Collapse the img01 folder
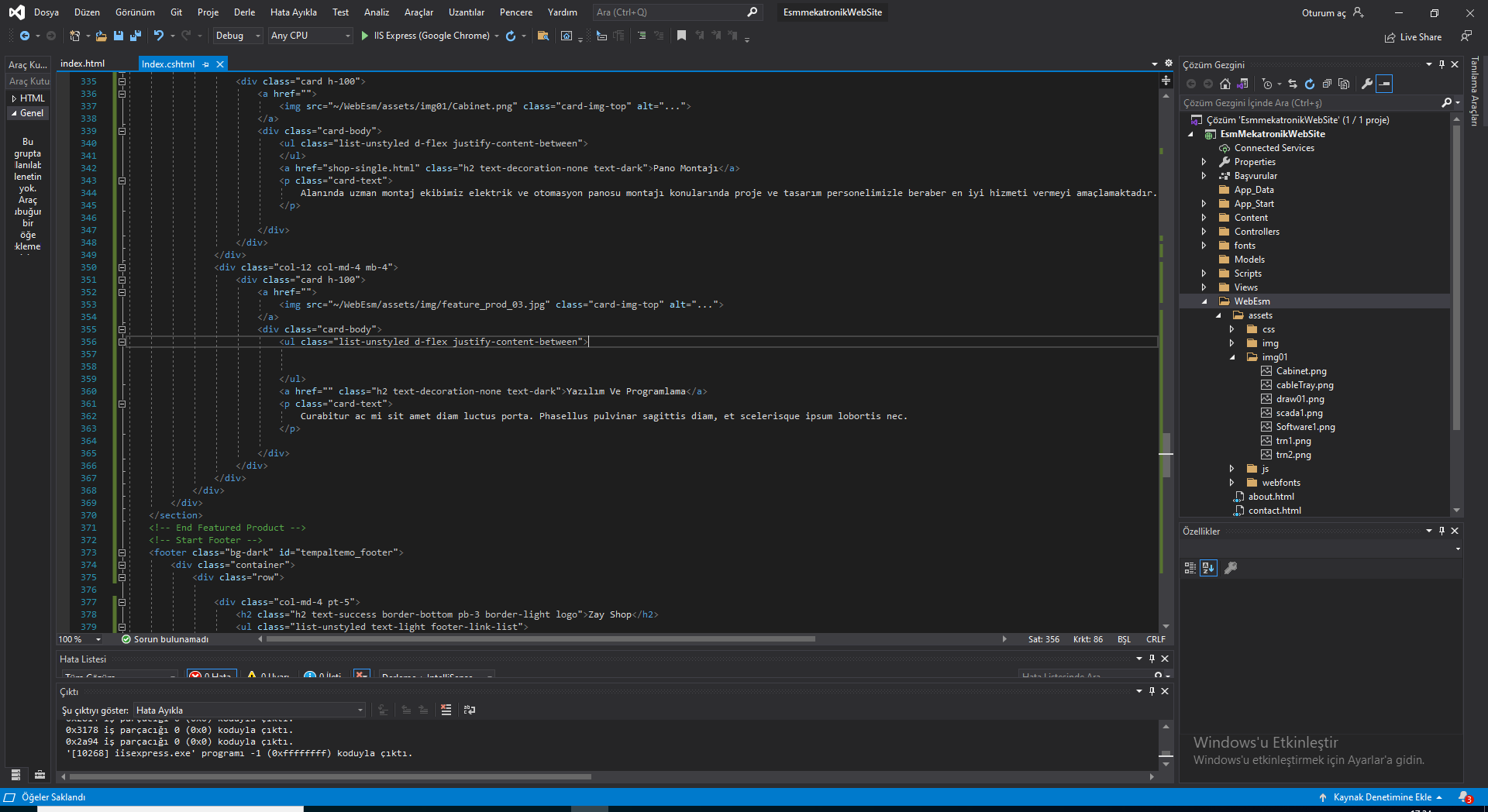 coord(1231,357)
